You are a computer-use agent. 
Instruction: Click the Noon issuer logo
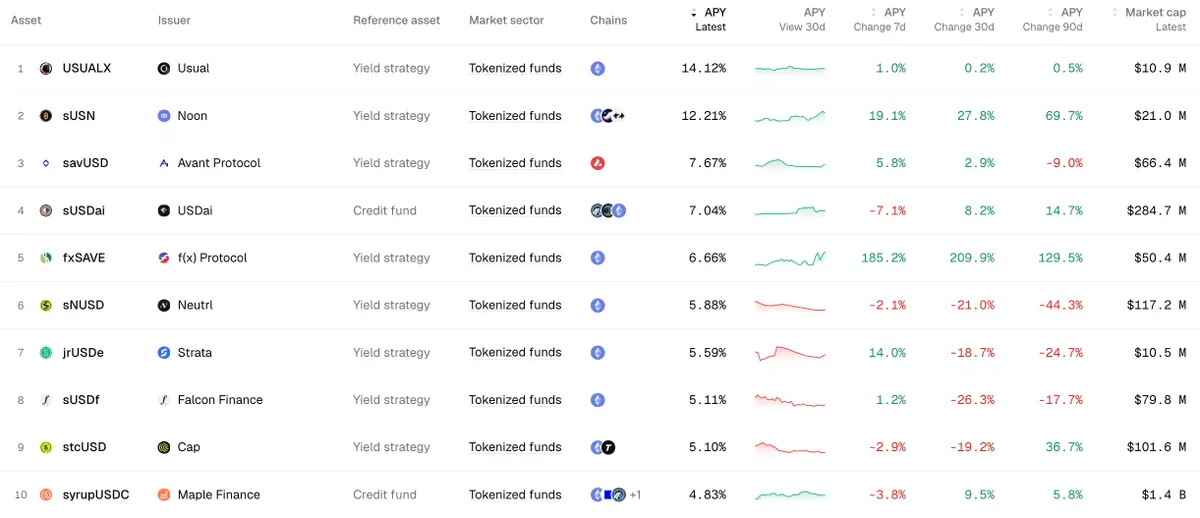[164, 116]
